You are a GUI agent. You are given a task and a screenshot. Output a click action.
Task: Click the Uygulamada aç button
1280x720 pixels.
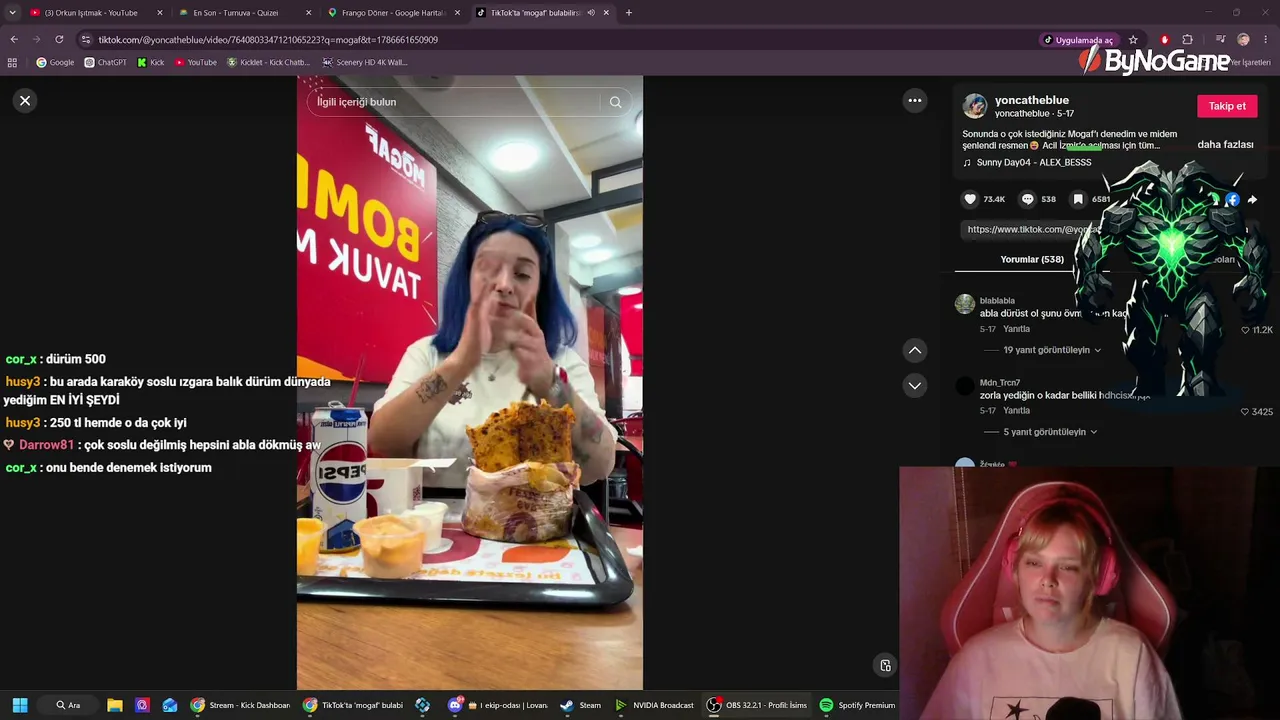[x=1079, y=40]
